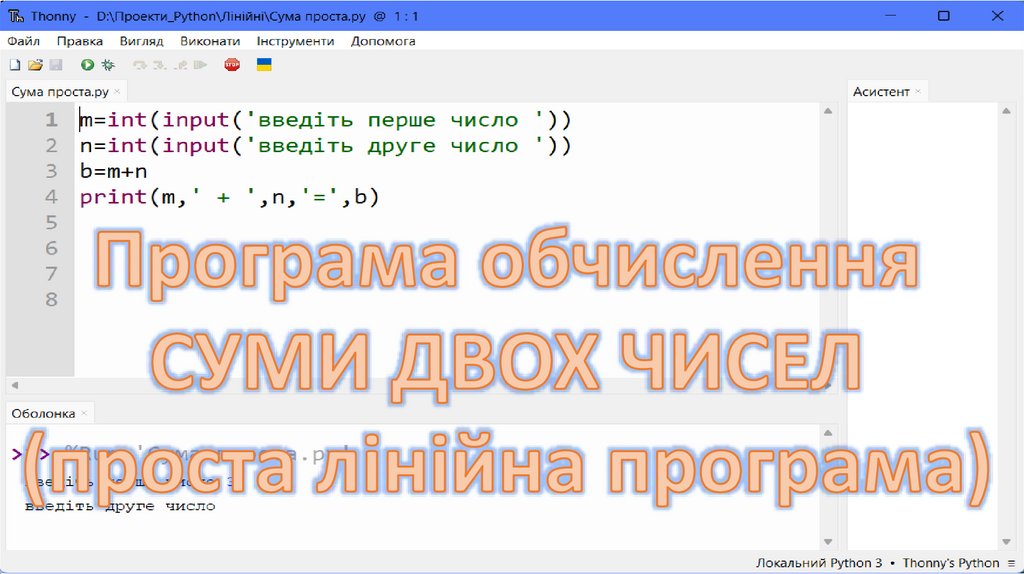Choose interpreter via Локальний Python 3 status text
This screenshot has width=1024, height=574.
click(819, 563)
